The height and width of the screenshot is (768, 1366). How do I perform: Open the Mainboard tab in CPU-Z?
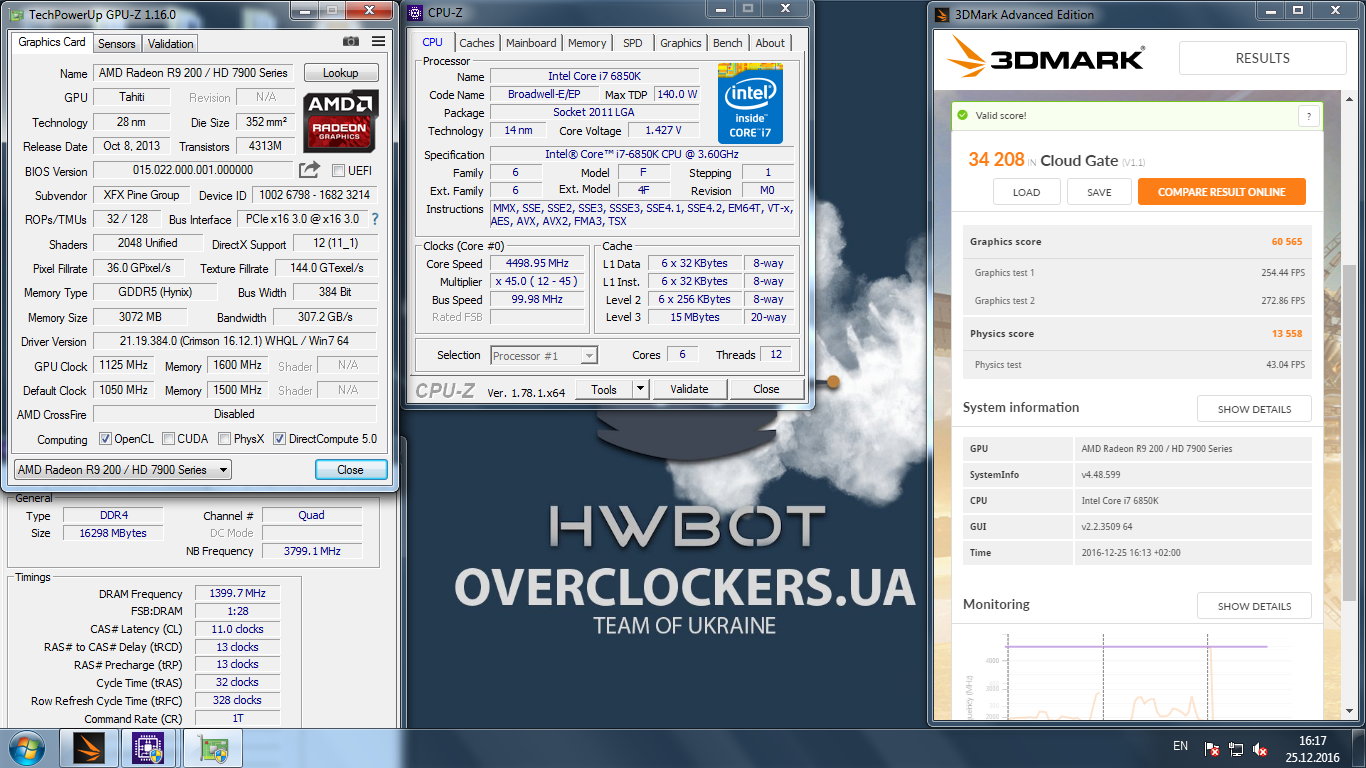[x=531, y=43]
